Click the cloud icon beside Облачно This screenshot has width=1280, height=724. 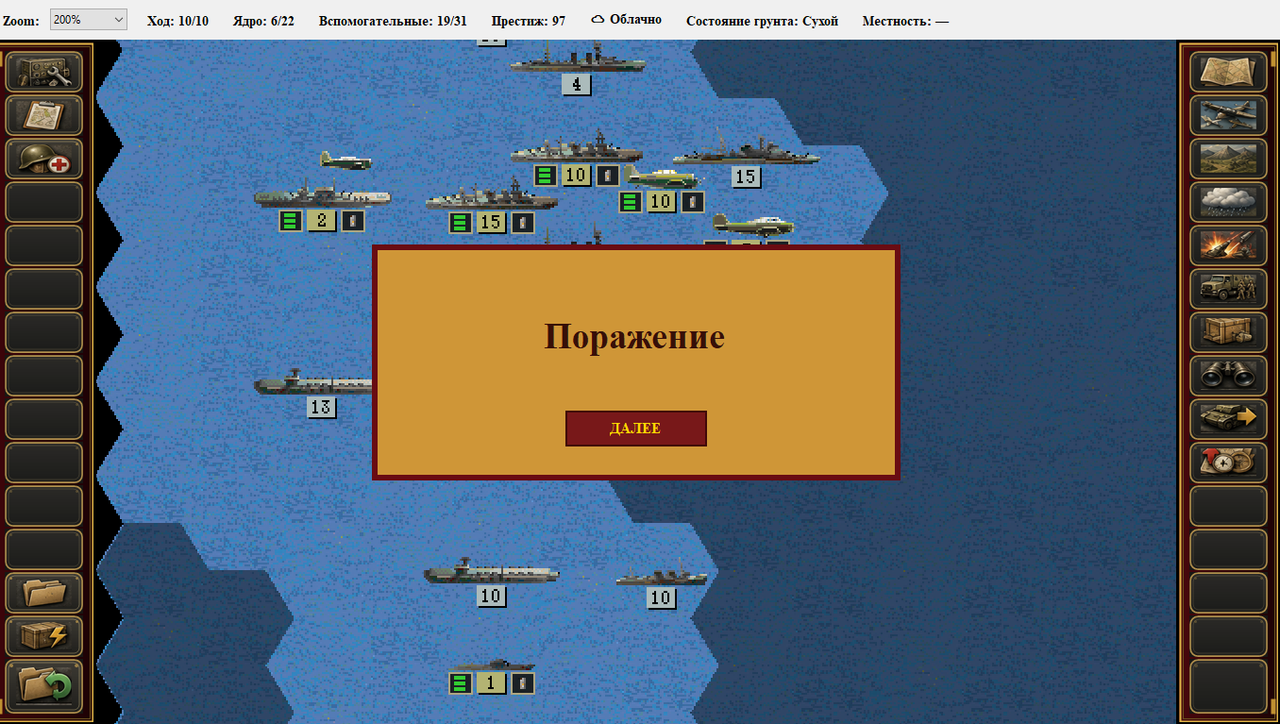point(598,20)
